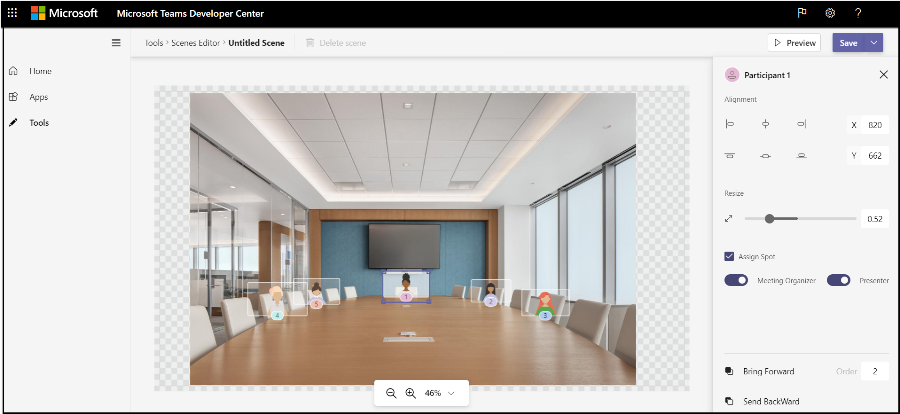Click the align right icon
Image resolution: width=900 pixels, height=414 pixels.
coord(801,124)
